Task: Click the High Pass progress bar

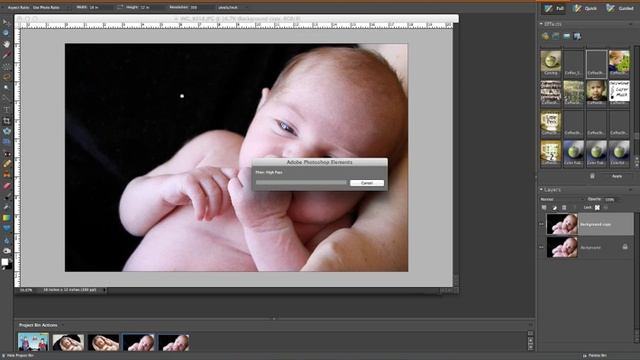Action: click(x=301, y=183)
